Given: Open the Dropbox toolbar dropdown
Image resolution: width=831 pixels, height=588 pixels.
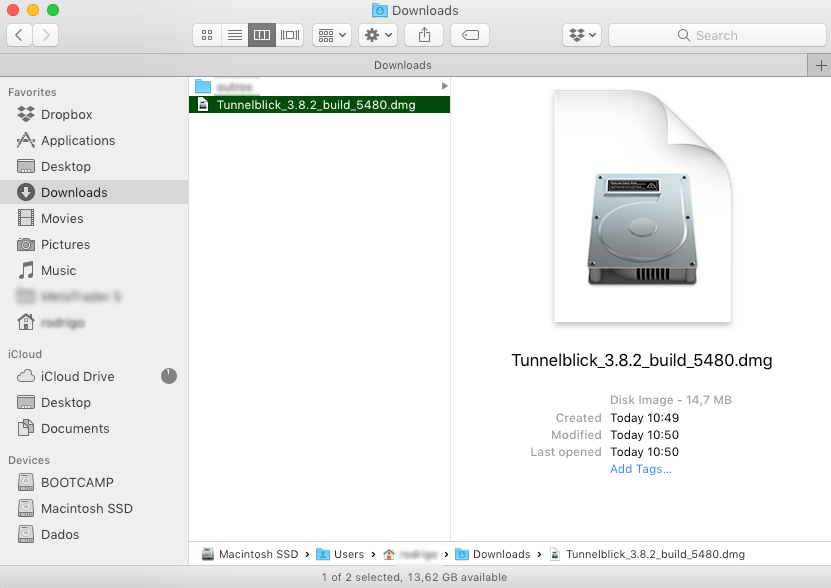Looking at the screenshot, I should pyautogui.click(x=582, y=35).
